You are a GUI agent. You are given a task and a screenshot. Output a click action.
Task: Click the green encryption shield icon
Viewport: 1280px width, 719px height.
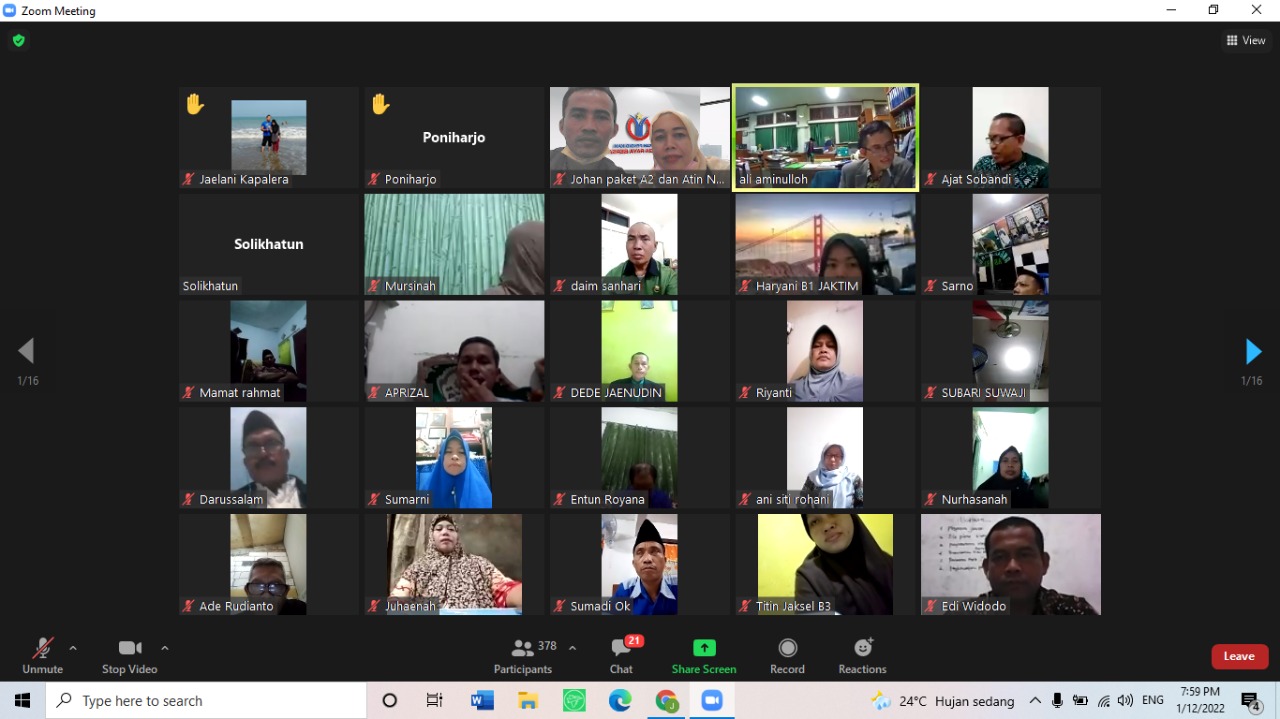point(18,41)
